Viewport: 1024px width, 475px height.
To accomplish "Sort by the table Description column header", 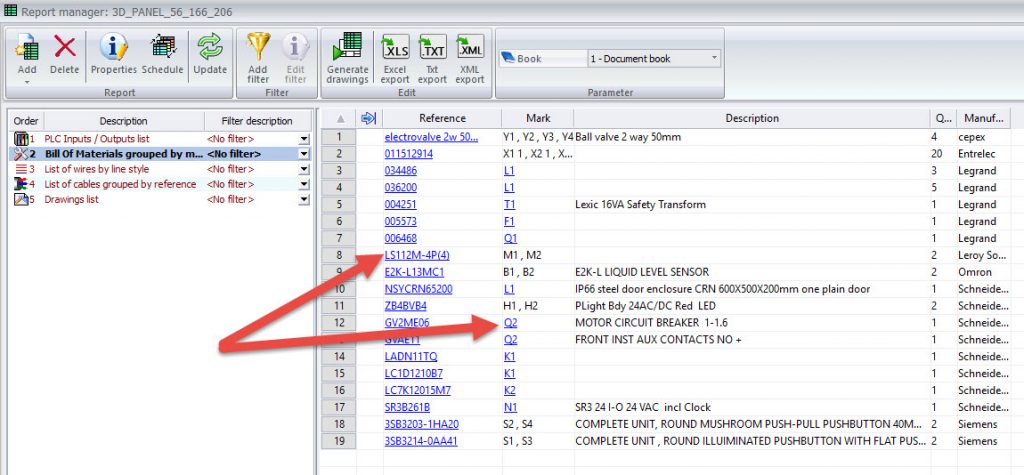I will pyautogui.click(x=752, y=118).
